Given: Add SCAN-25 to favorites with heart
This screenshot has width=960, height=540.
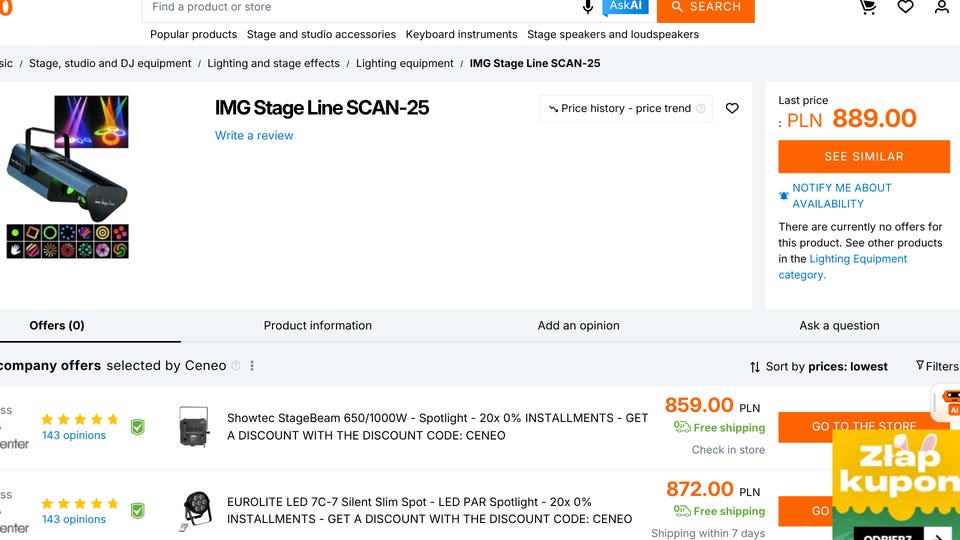Looking at the screenshot, I should point(732,108).
